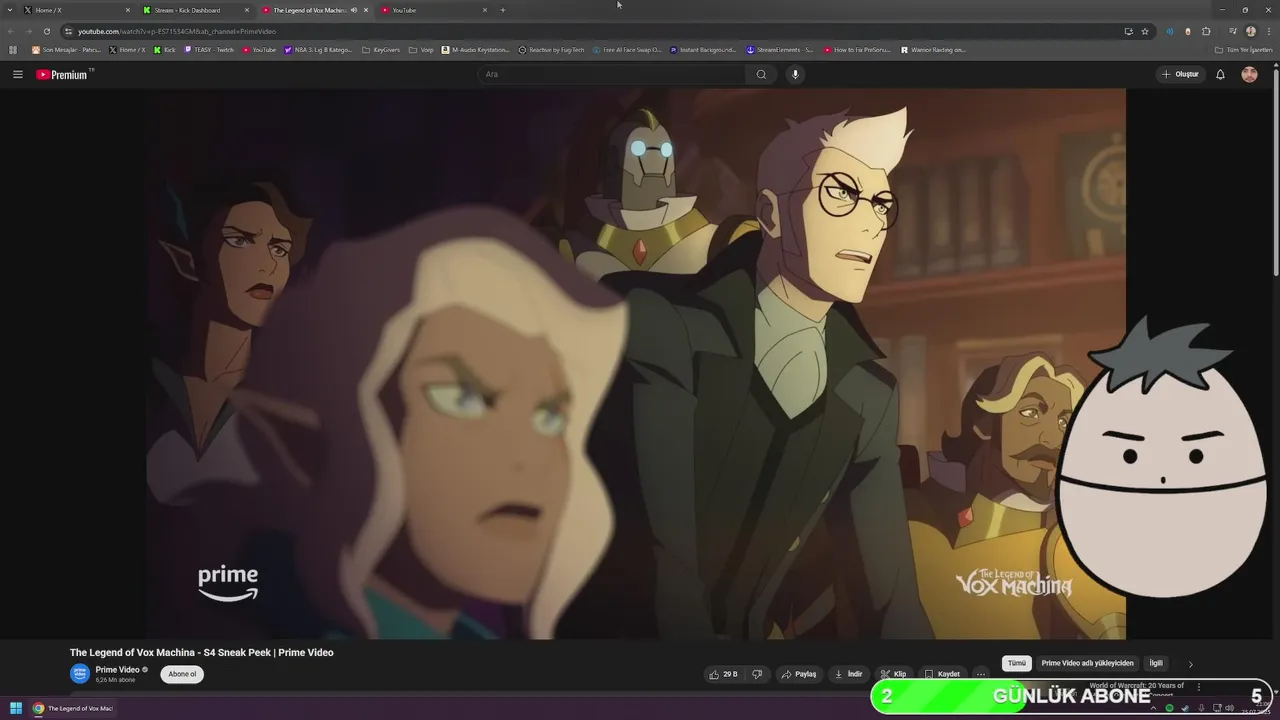Open Chrome three-dot menu
Image resolution: width=1280 pixels, height=720 pixels.
(x=1267, y=31)
